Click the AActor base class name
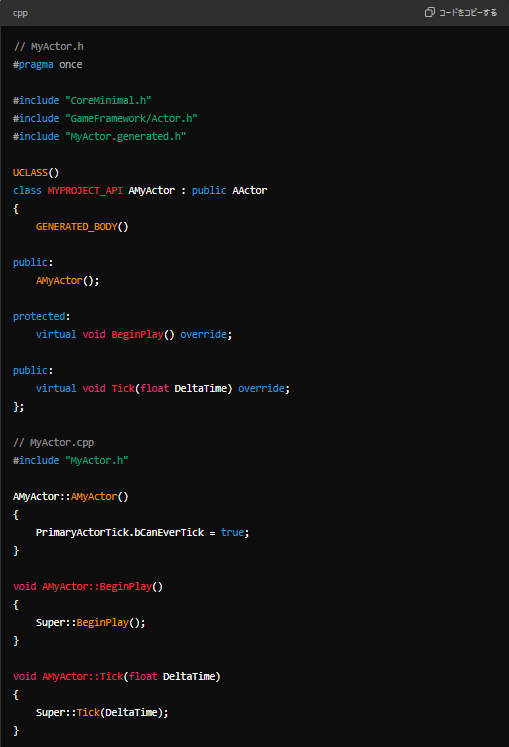Viewport: 509px width, 747px height. click(x=250, y=191)
